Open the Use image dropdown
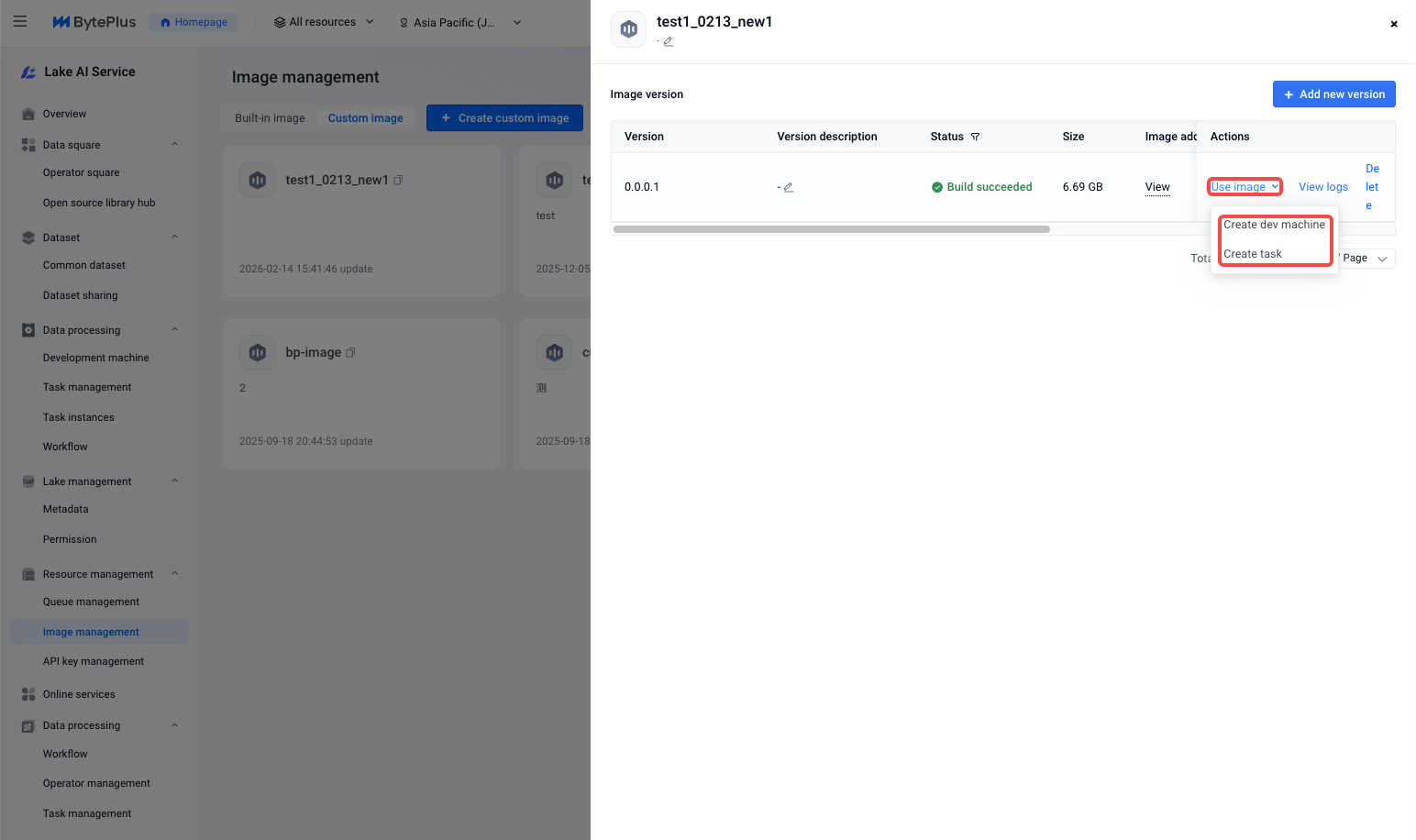 (1244, 187)
